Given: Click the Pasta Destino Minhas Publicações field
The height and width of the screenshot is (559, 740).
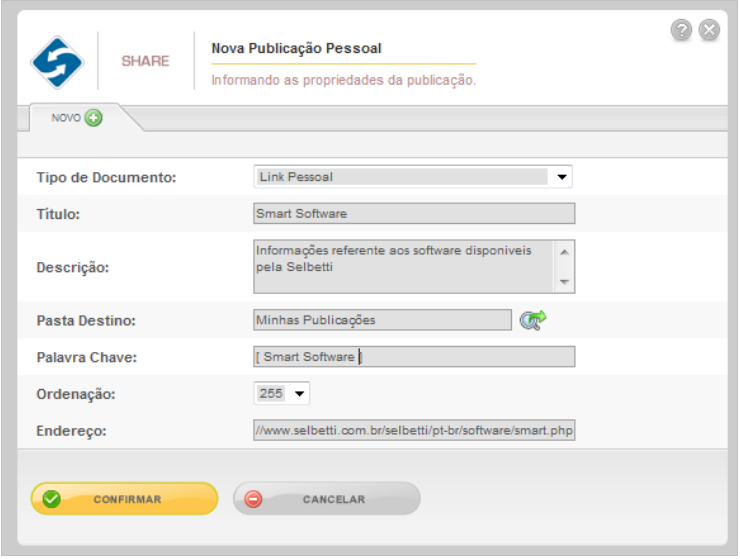Looking at the screenshot, I should tap(382, 320).
